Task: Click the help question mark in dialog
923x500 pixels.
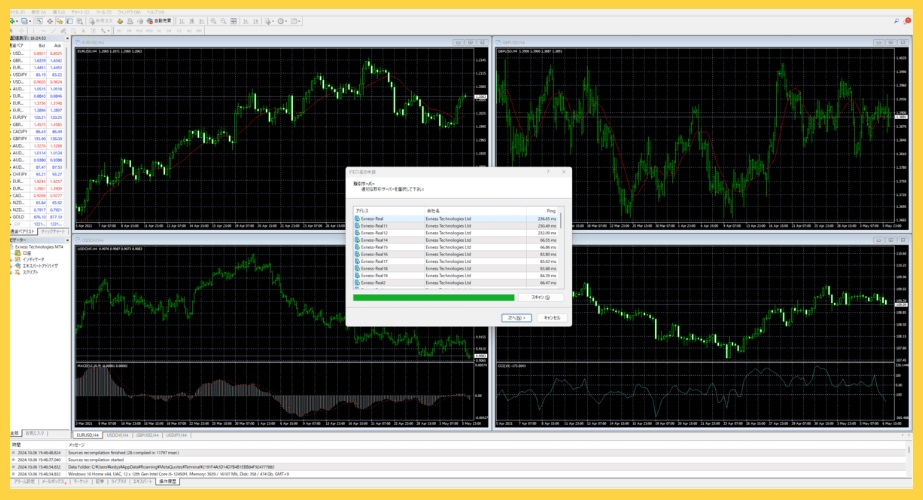Action: tap(547, 172)
